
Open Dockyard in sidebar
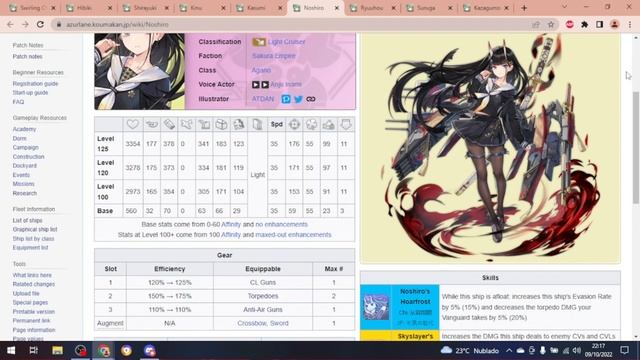click(24, 166)
